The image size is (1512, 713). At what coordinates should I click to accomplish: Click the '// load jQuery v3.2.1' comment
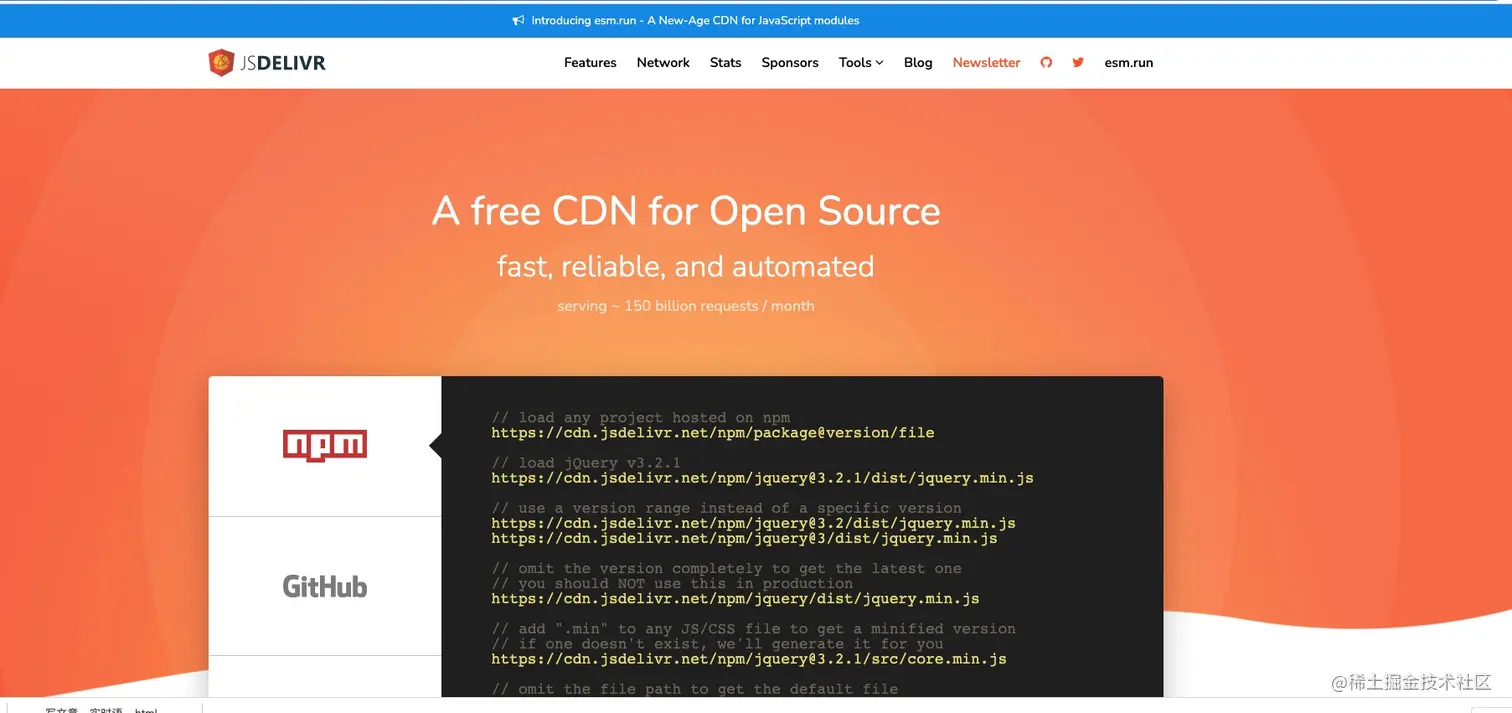point(586,463)
